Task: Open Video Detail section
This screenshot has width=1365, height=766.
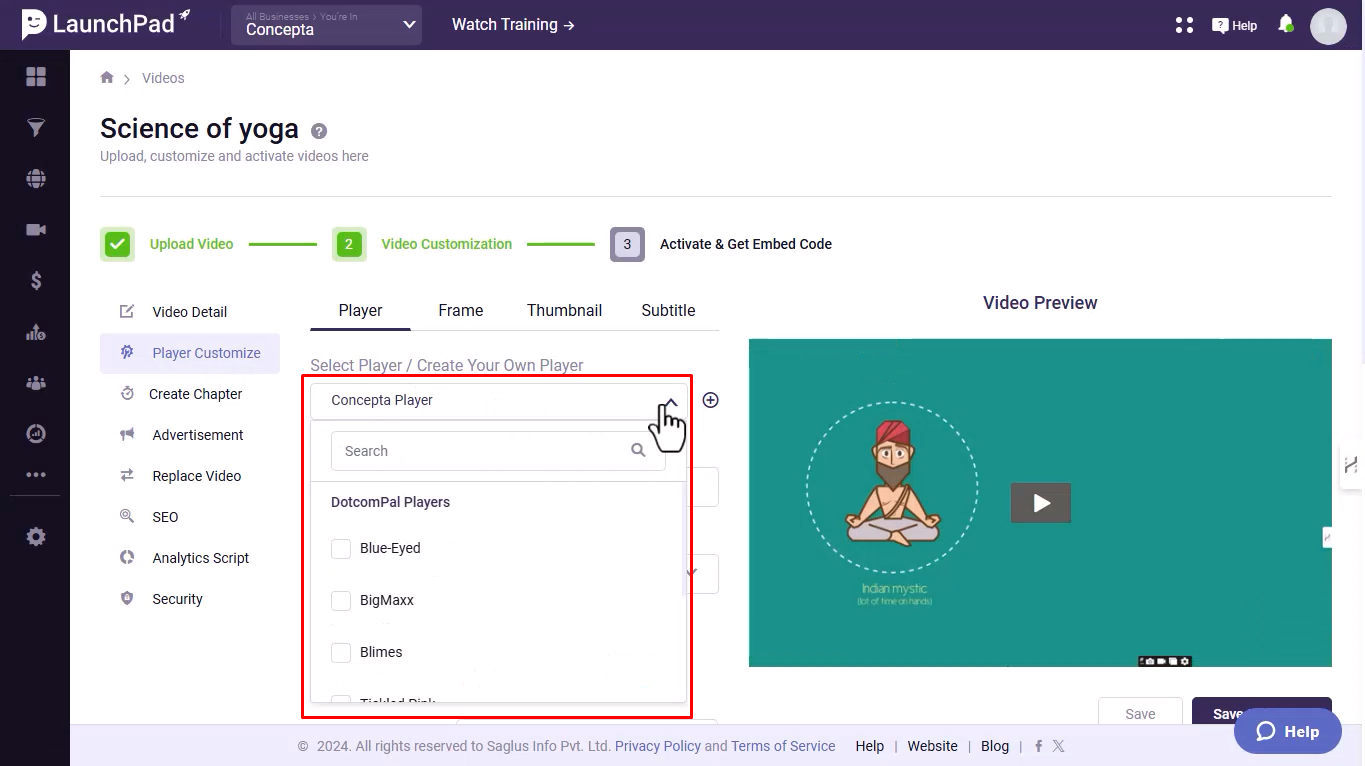Action: pos(190,312)
